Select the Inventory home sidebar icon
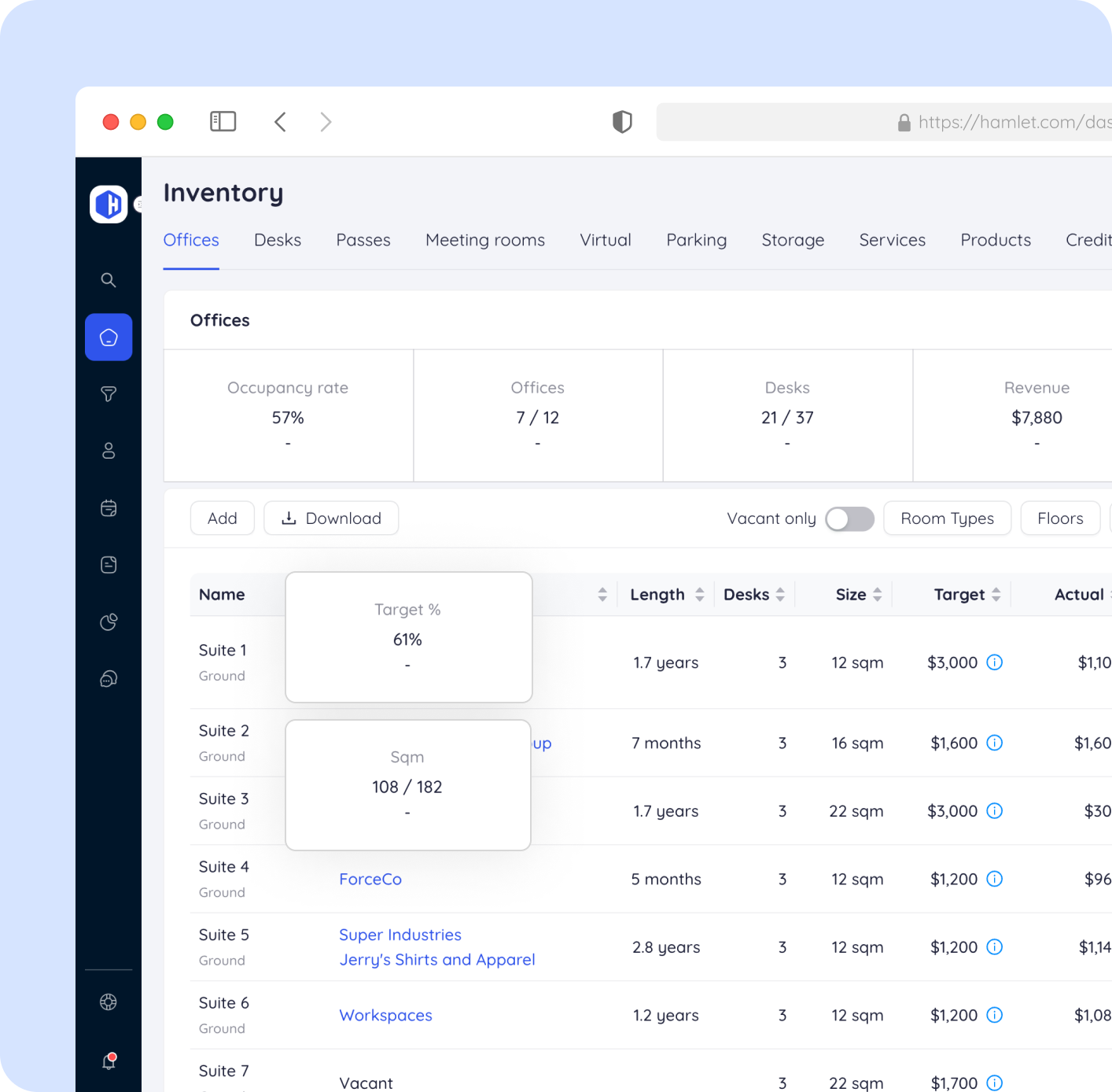1112x1092 pixels. tap(109, 338)
